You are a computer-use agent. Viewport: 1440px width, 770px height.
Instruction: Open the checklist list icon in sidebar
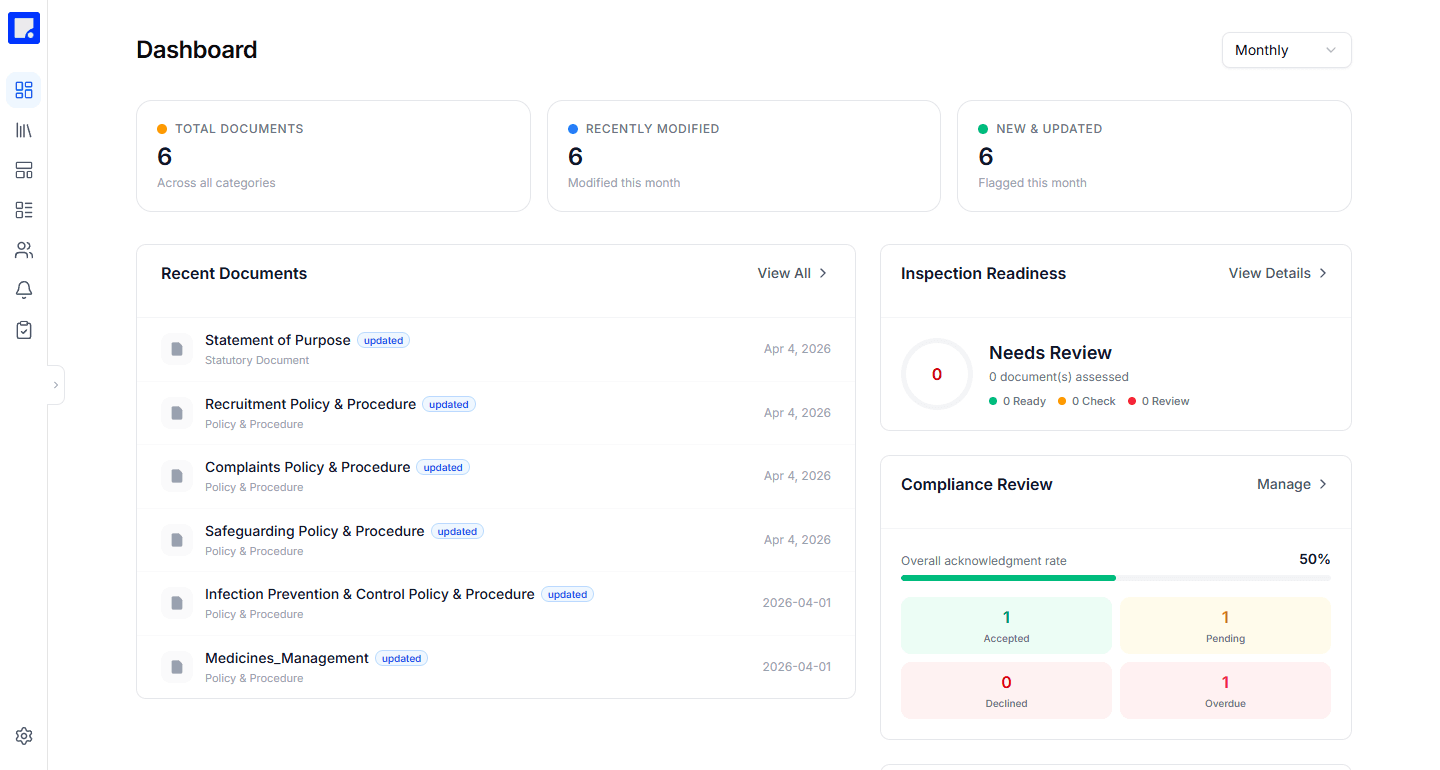pos(24,210)
